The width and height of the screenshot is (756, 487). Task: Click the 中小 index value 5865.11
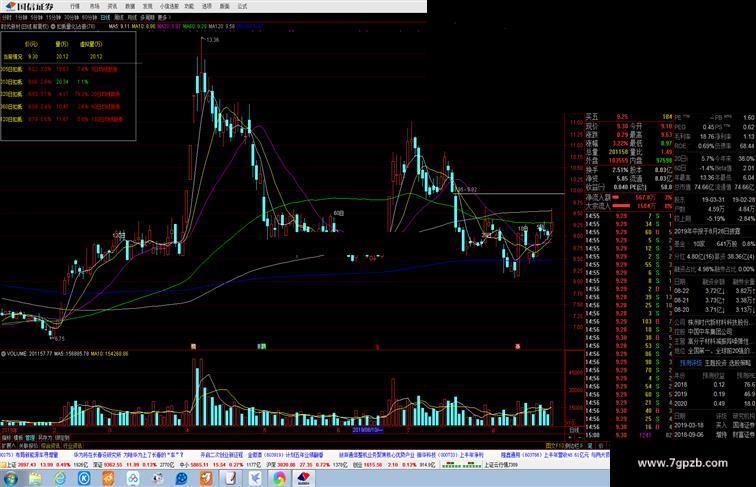tap(200, 464)
